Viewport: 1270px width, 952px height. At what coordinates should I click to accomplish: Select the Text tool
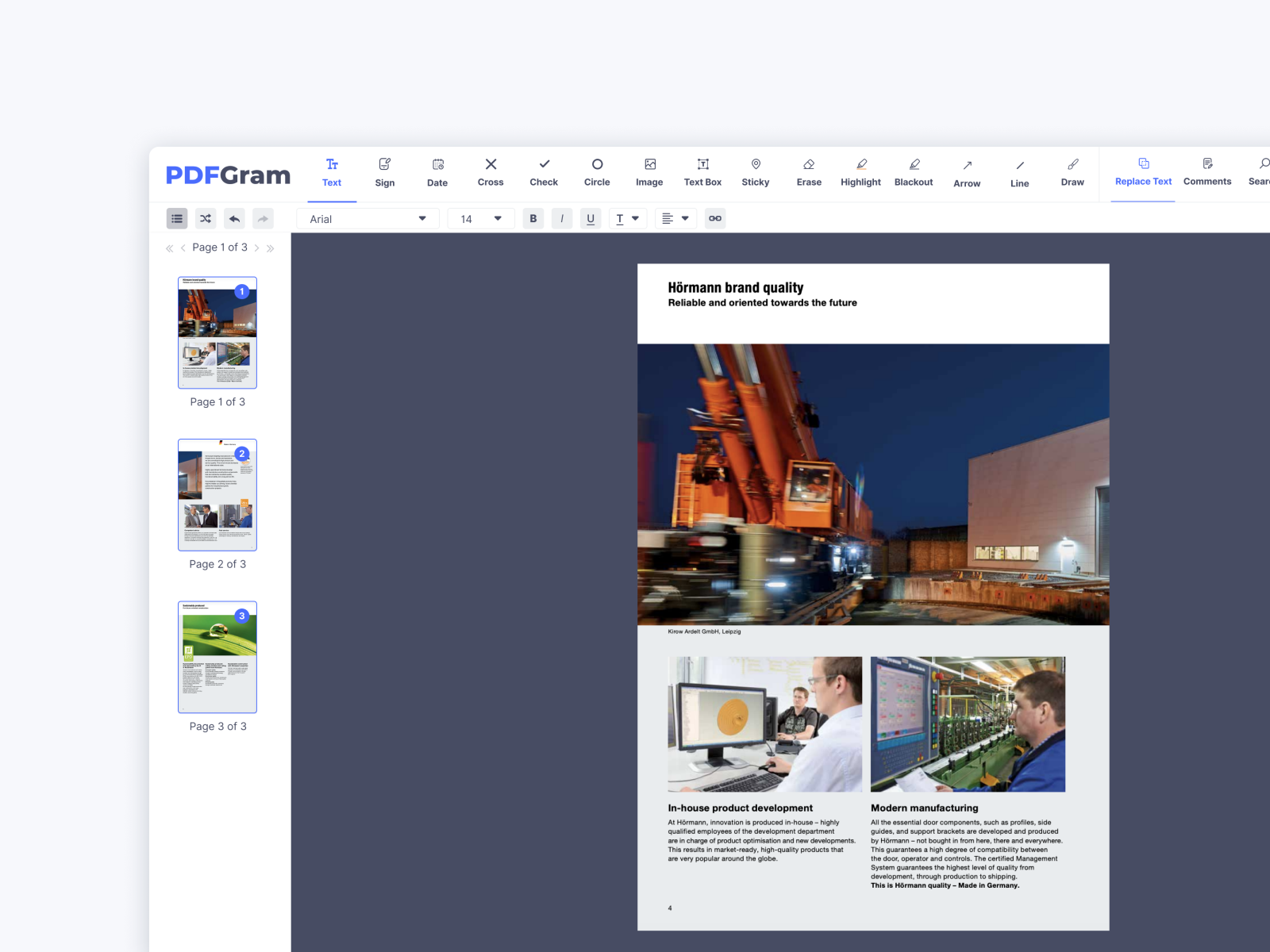(x=332, y=172)
